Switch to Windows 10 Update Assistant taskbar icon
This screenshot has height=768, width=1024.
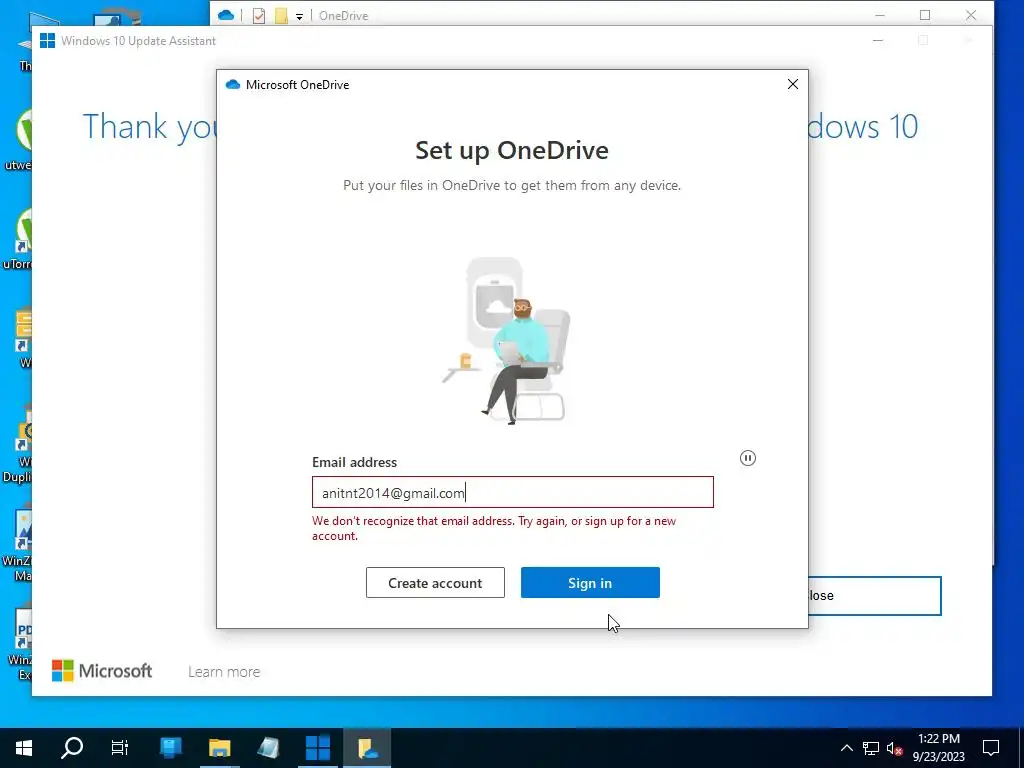point(318,748)
